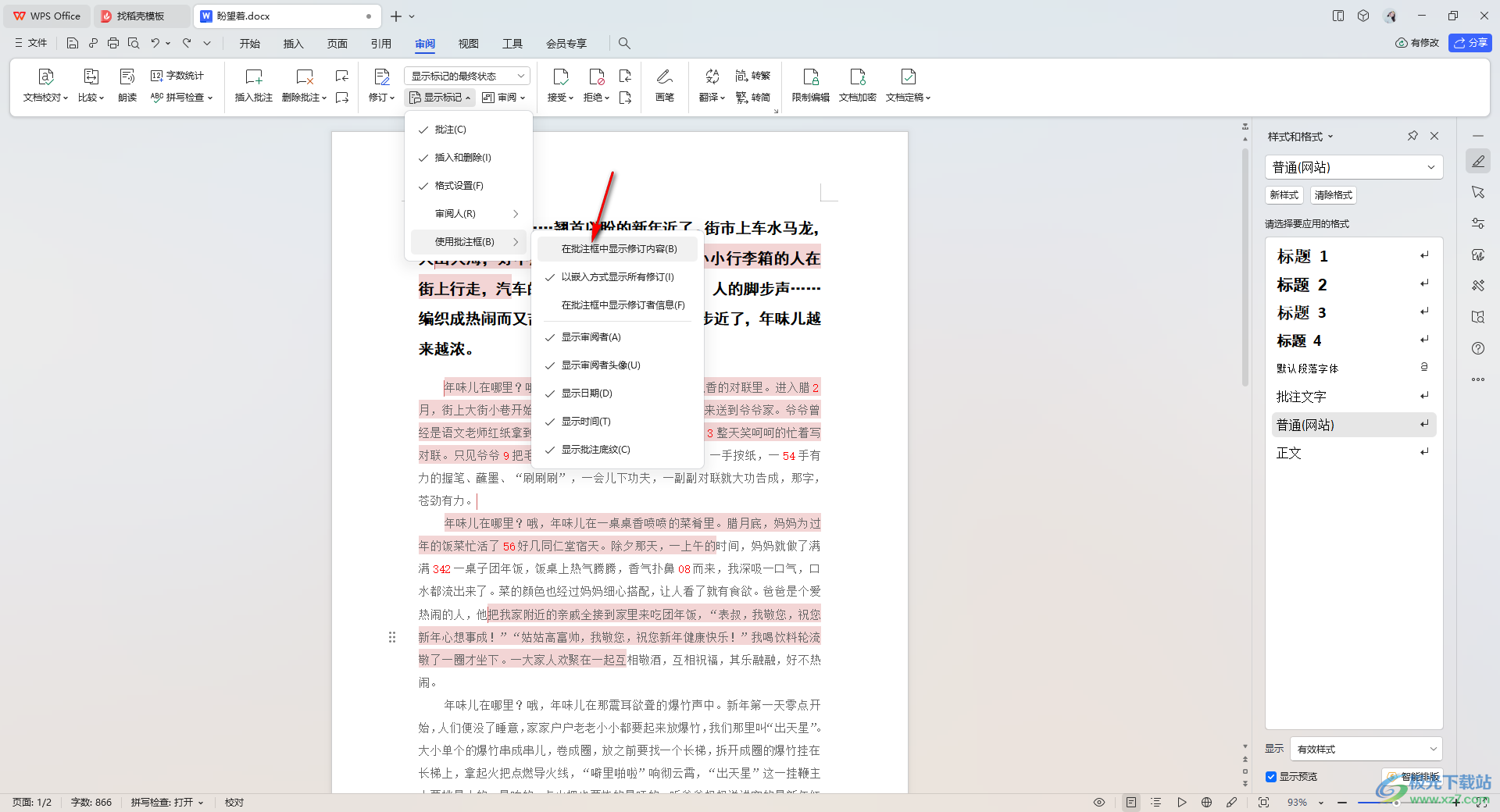Select 在批注框中显示修订者信息(F)
The width and height of the screenshot is (1500, 812).
pyautogui.click(x=618, y=305)
